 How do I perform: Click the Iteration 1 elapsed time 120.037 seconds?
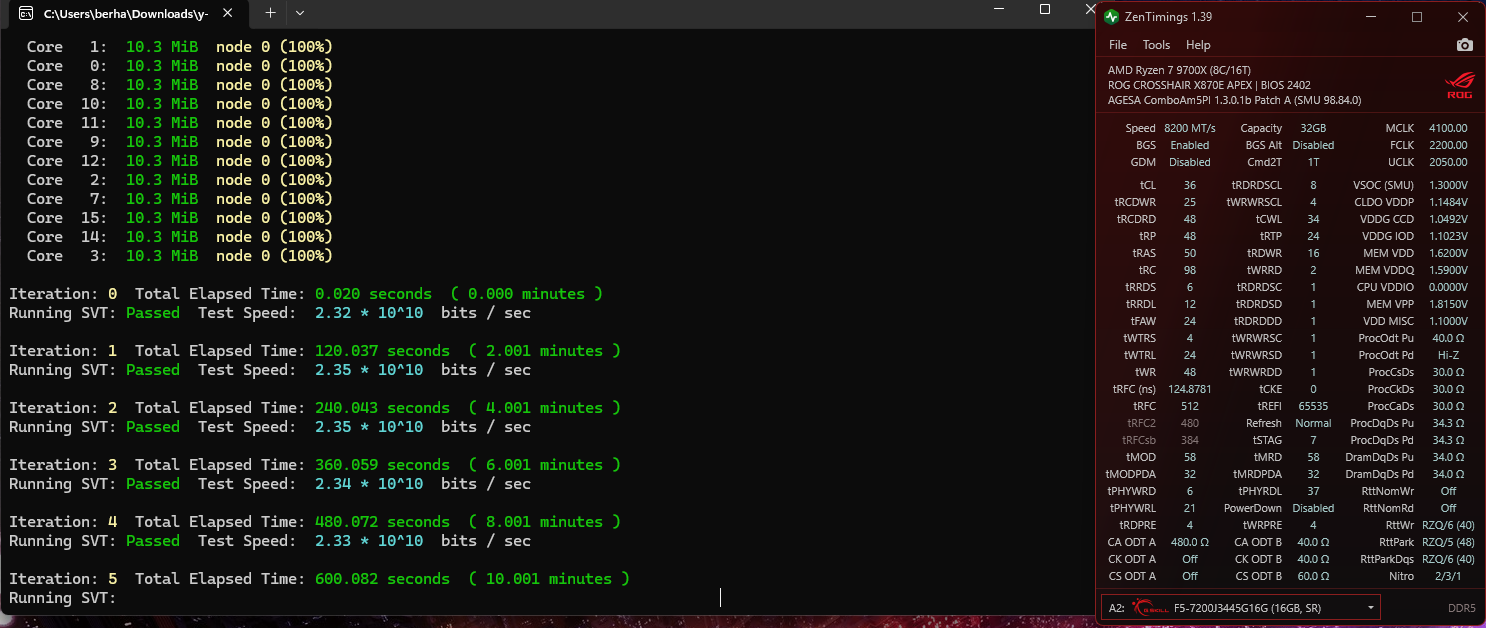(x=382, y=351)
